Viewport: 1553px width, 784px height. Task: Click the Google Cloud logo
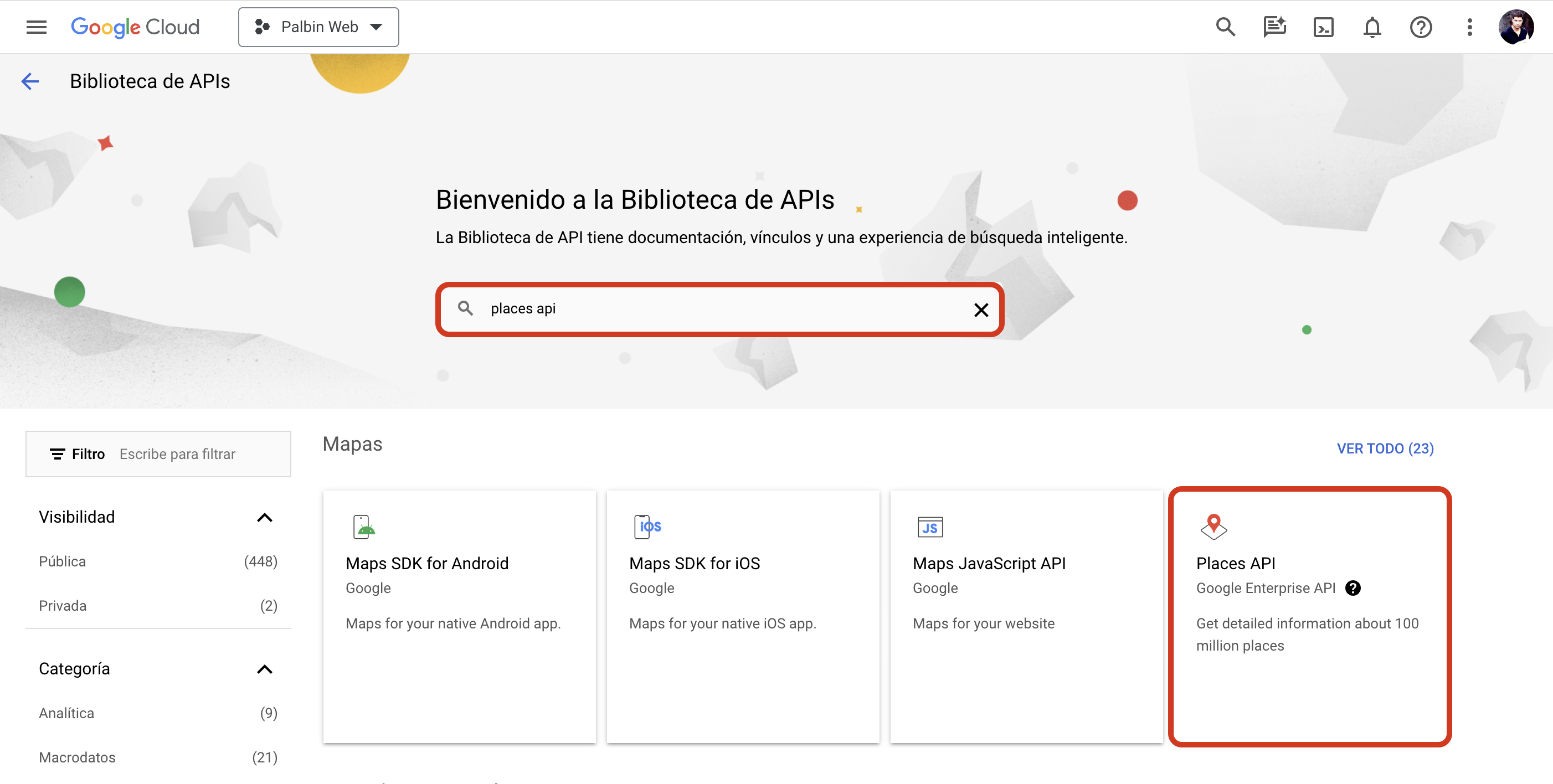(135, 27)
